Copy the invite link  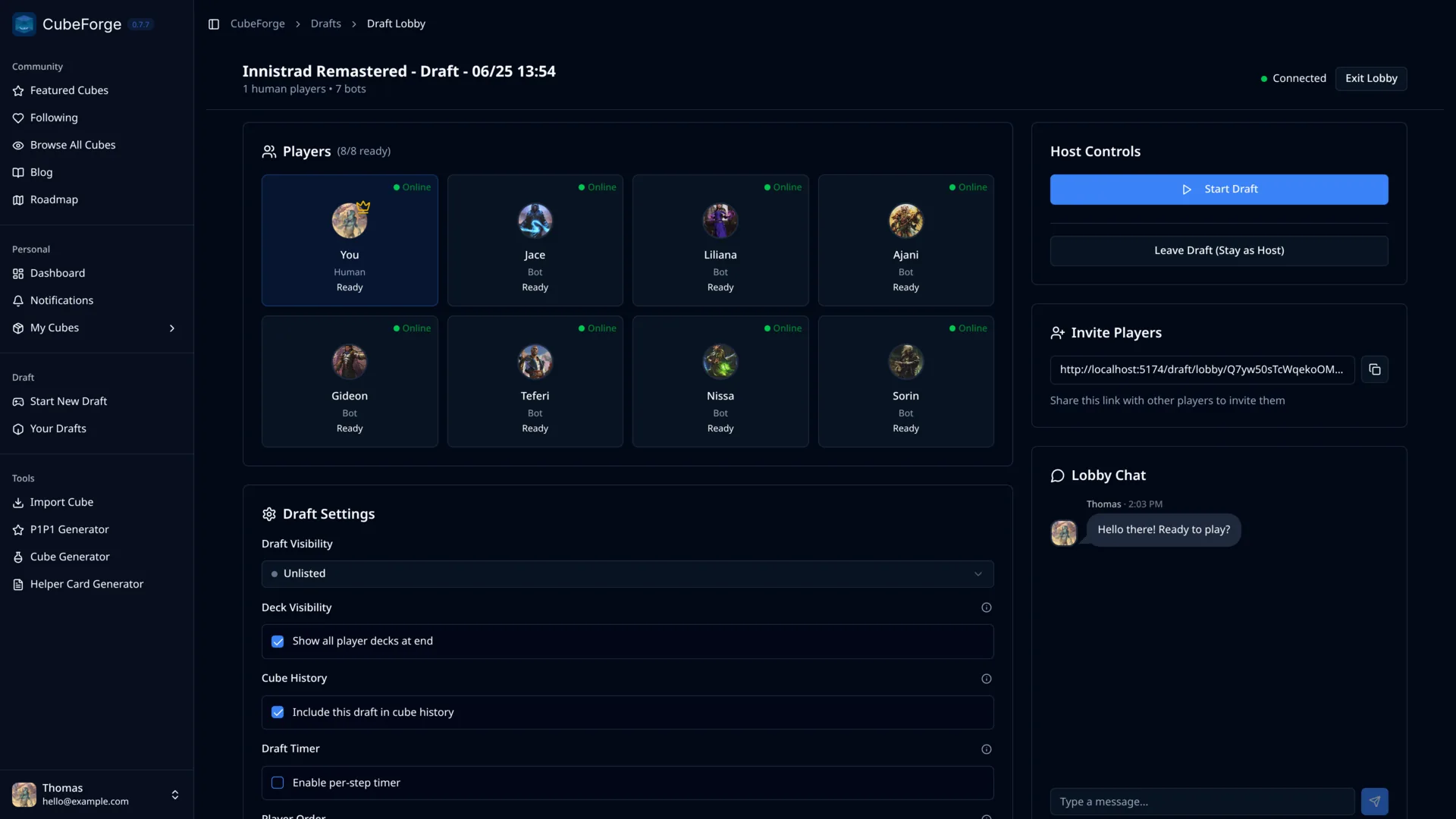click(1375, 370)
